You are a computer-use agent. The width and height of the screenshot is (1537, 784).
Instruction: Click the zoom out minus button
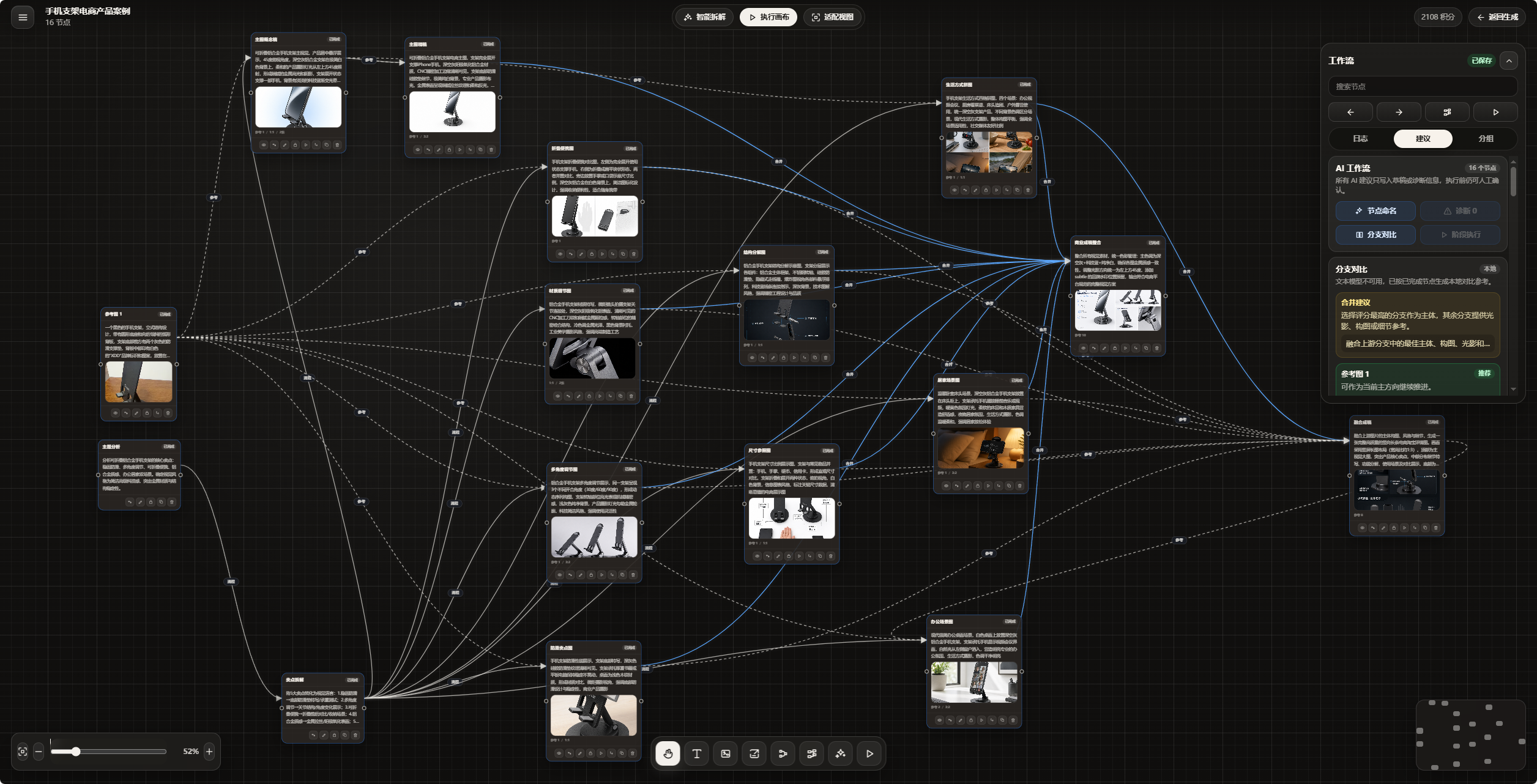[39, 752]
